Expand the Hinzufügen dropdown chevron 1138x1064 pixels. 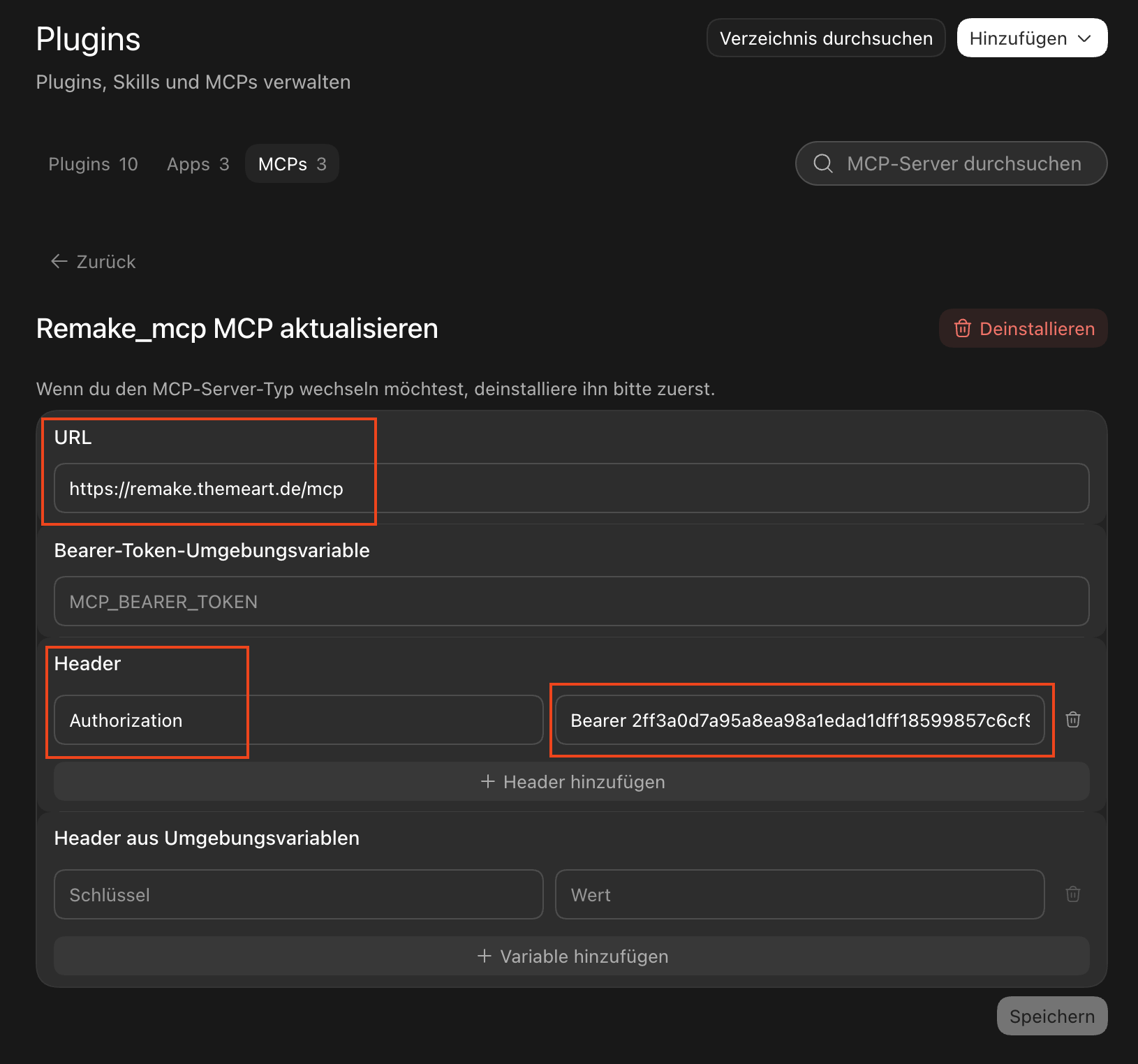pyautogui.click(x=1084, y=38)
